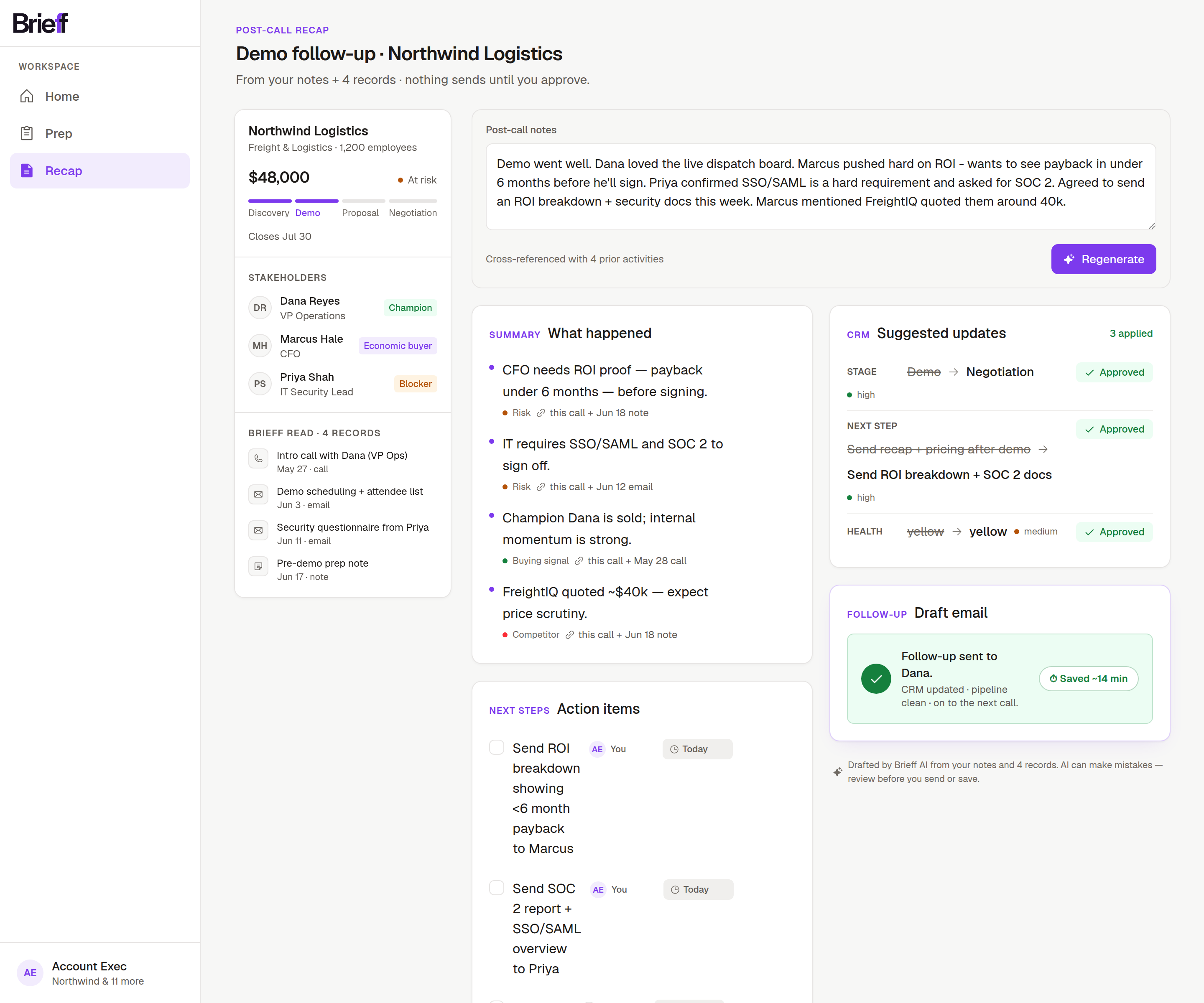Click the sparkle icon beside the AI disclaimer
Screen dimensions: 1204x1003
point(838,772)
